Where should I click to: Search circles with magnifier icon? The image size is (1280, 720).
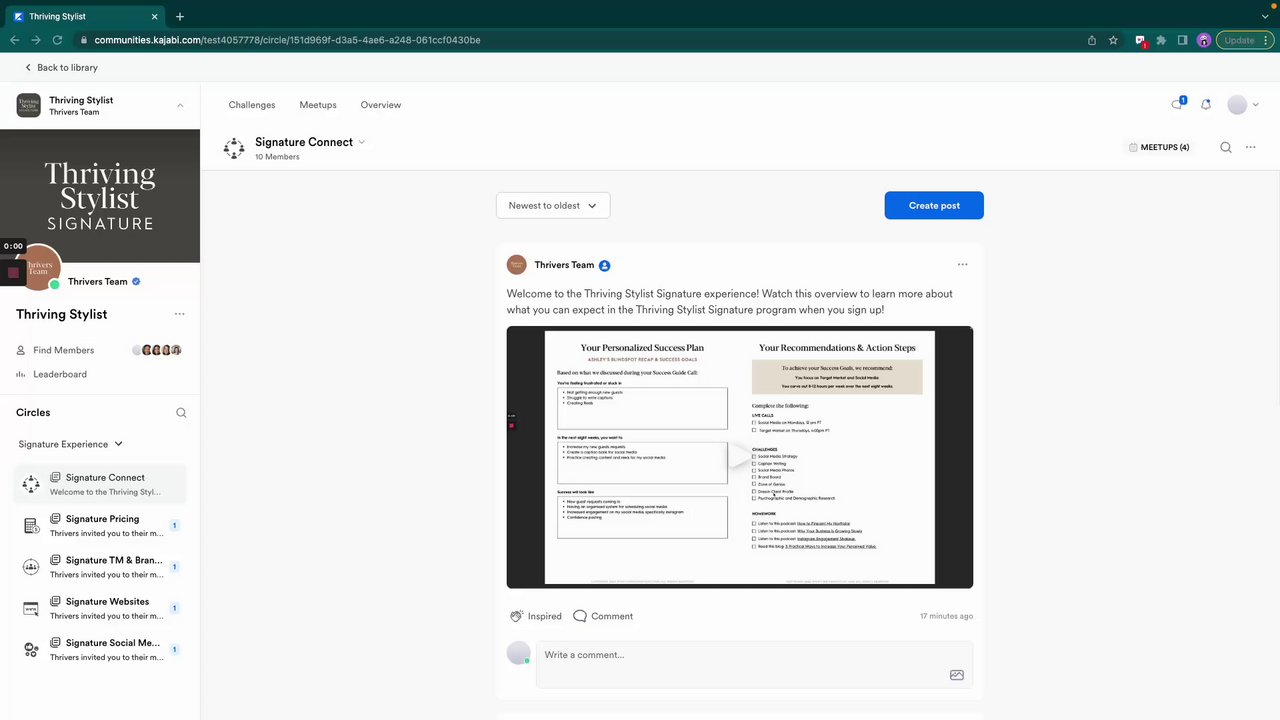point(181,412)
